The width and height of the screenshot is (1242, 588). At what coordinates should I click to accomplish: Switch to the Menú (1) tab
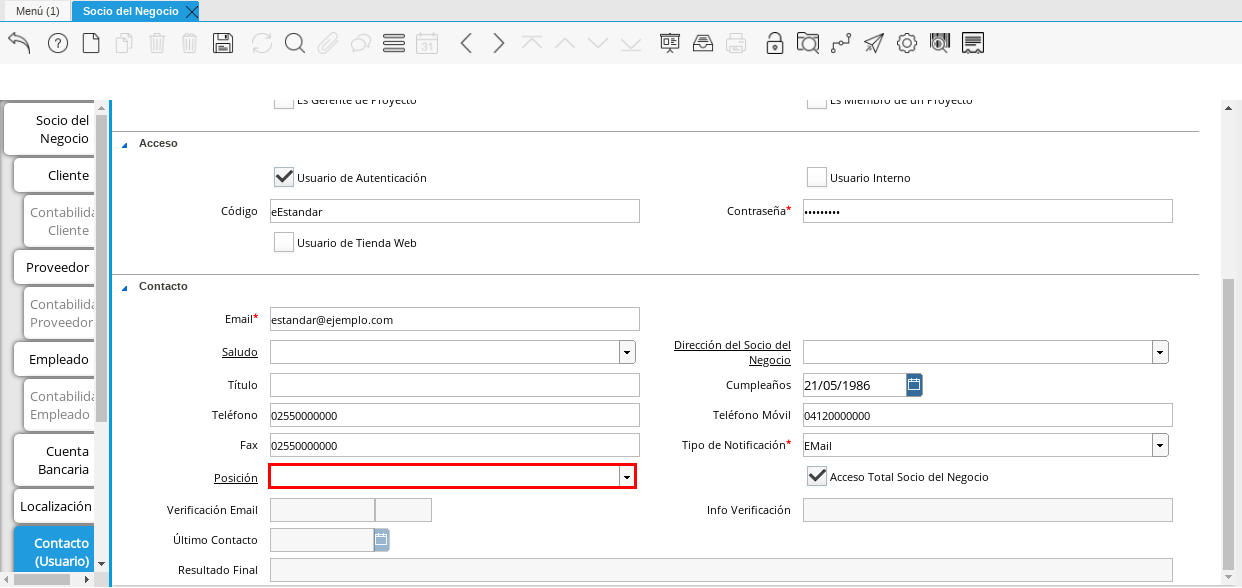click(37, 11)
